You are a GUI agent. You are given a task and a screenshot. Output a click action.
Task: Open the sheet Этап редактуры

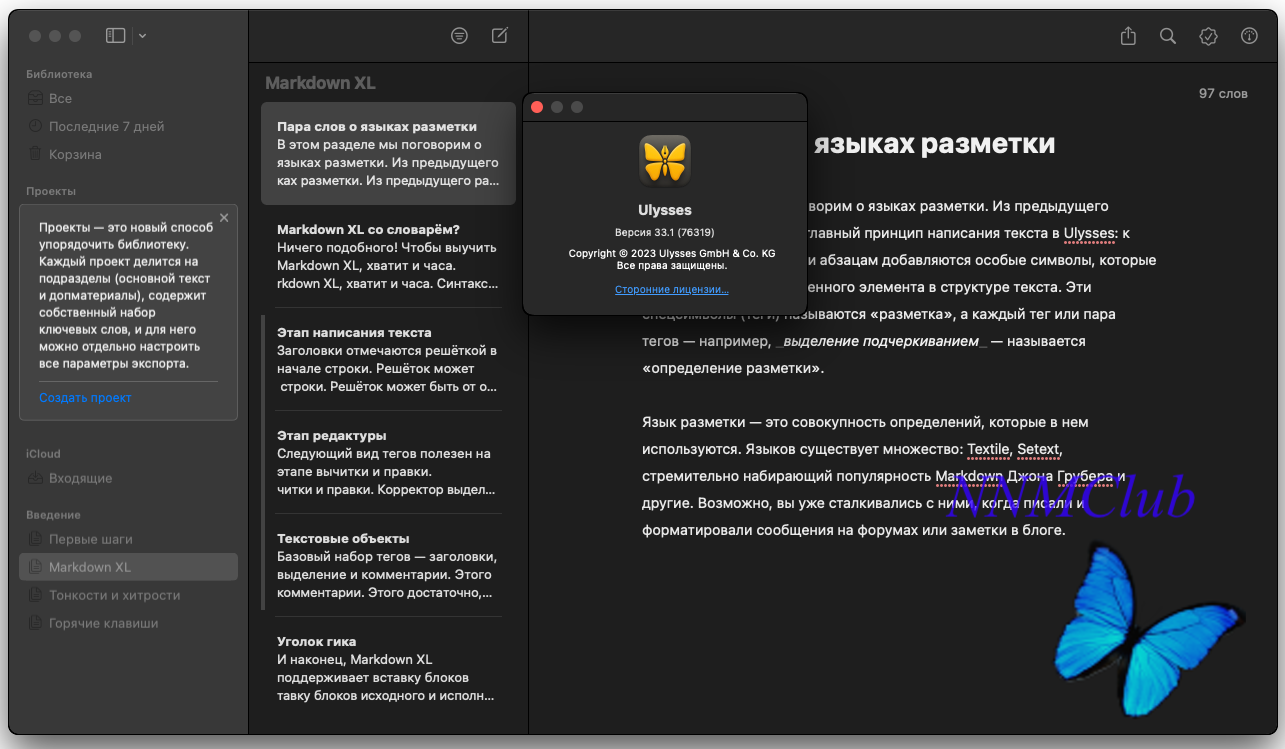point(388,462)
